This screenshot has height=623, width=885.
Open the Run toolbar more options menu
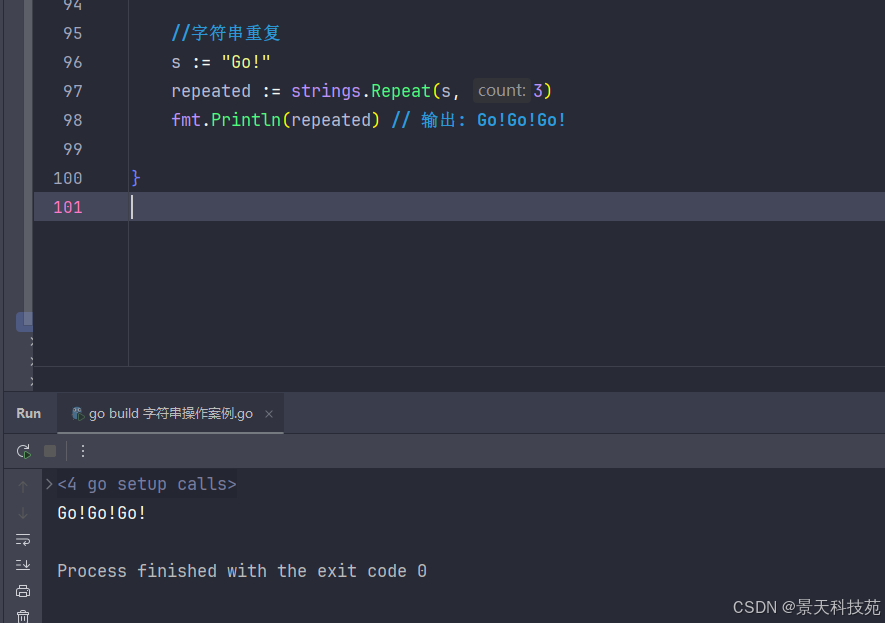[x=83, y=451]
